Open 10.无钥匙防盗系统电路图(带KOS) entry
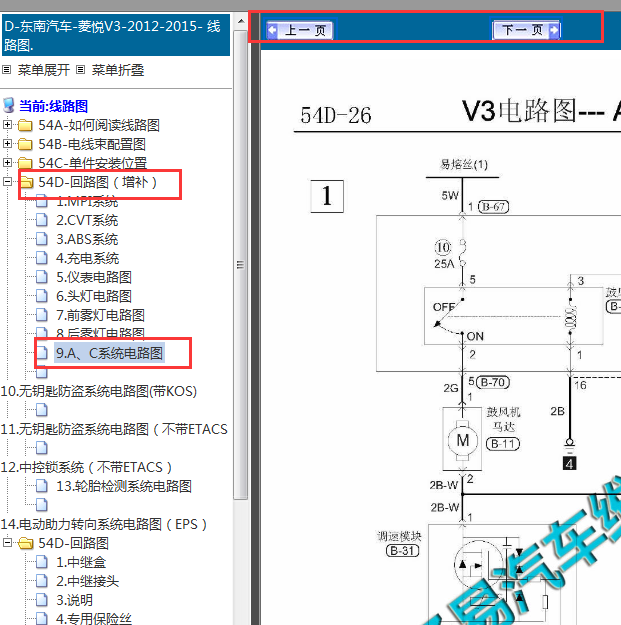The image size is (621, 625). coord(99,391)
